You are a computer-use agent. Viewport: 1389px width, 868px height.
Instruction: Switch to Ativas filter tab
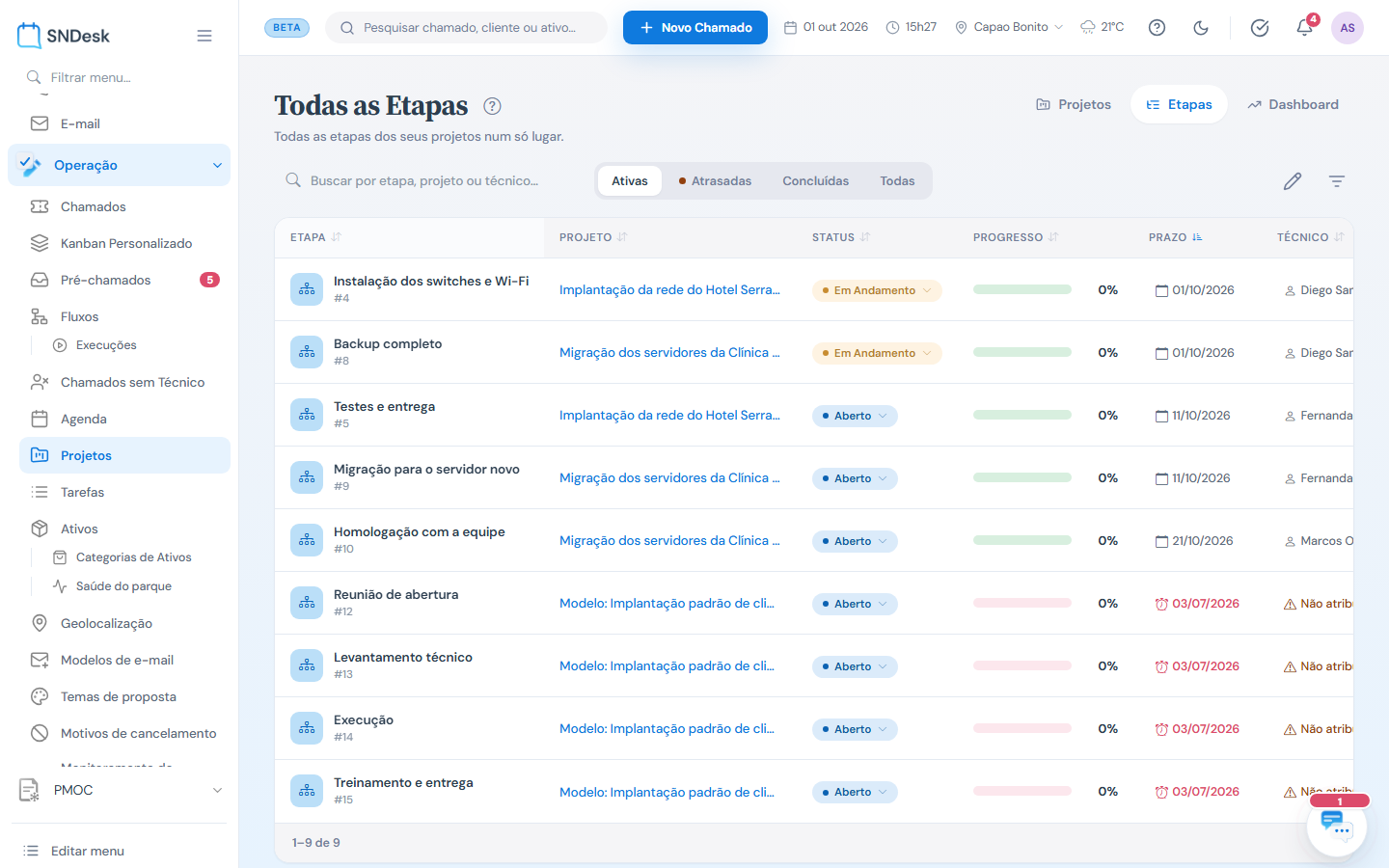[x=630, y=181]
